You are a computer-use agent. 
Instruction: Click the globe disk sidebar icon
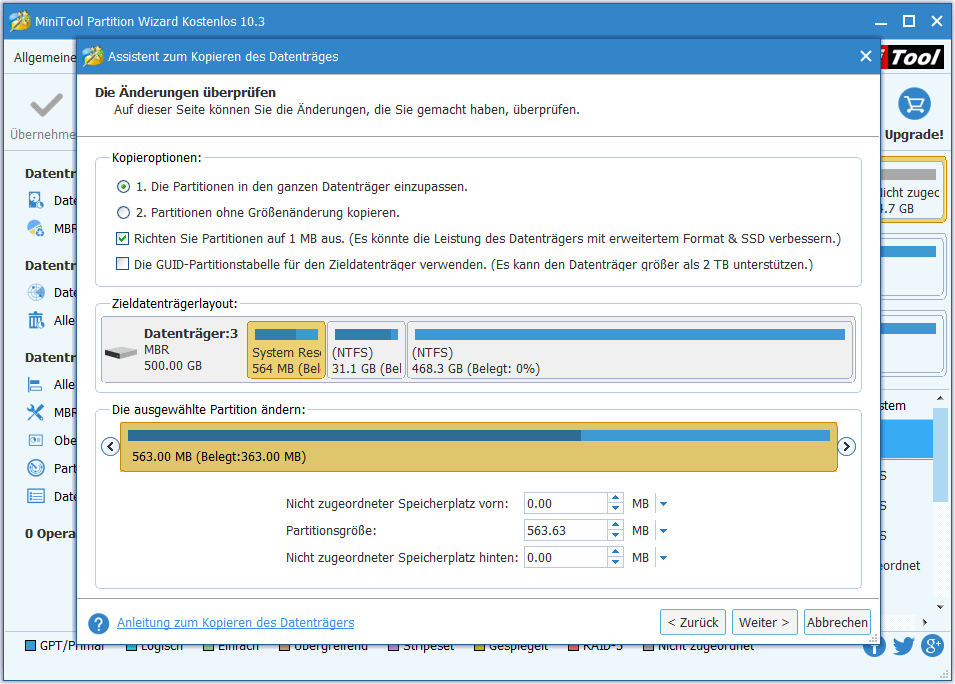click(x=36, y=292)
